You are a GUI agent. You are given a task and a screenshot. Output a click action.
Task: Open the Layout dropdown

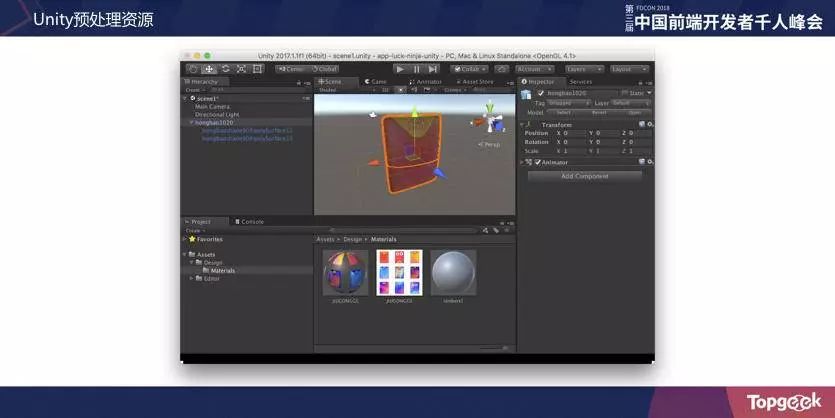[x=629, y=69]
